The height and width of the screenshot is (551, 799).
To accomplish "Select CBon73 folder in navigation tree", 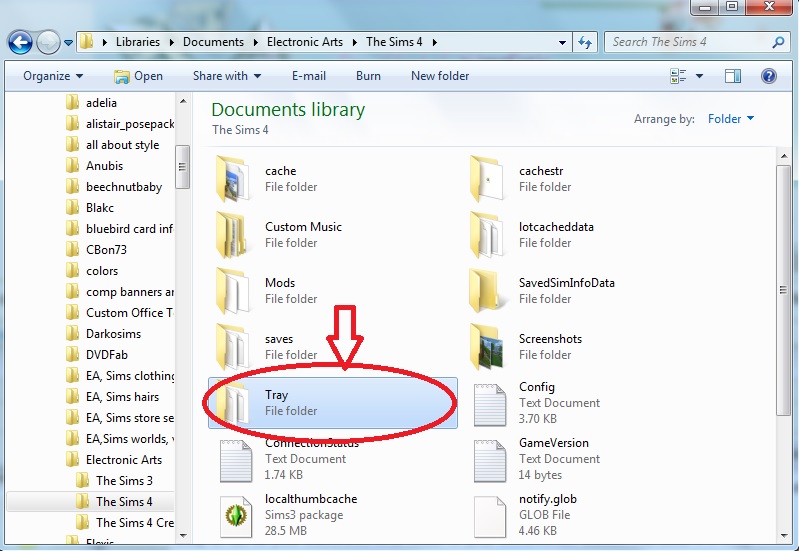I will coord(106,250).
